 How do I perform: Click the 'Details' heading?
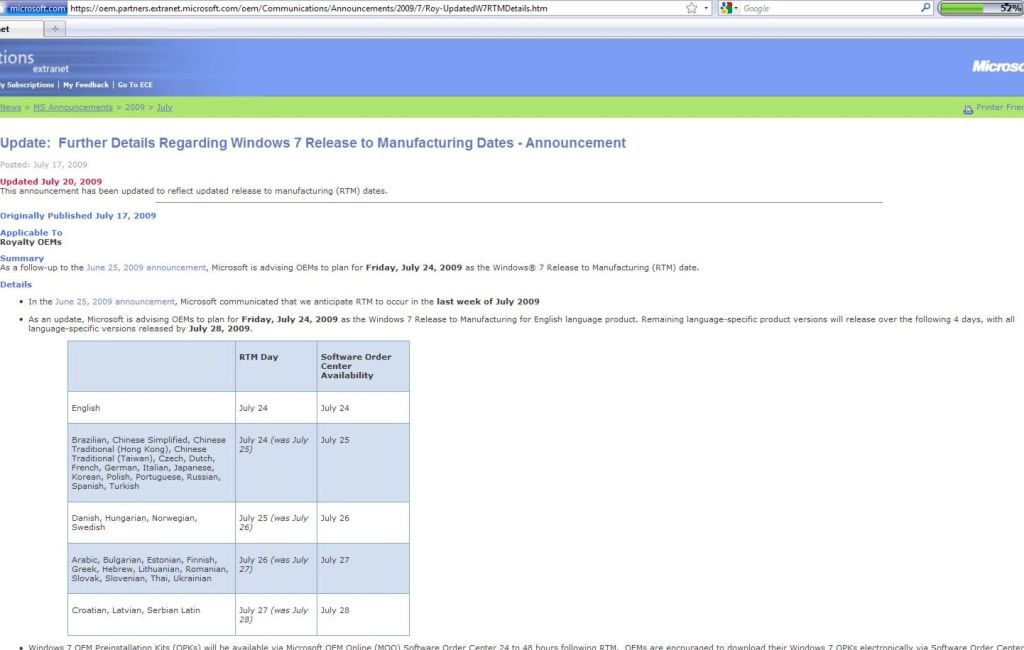(x=16, y=284)
